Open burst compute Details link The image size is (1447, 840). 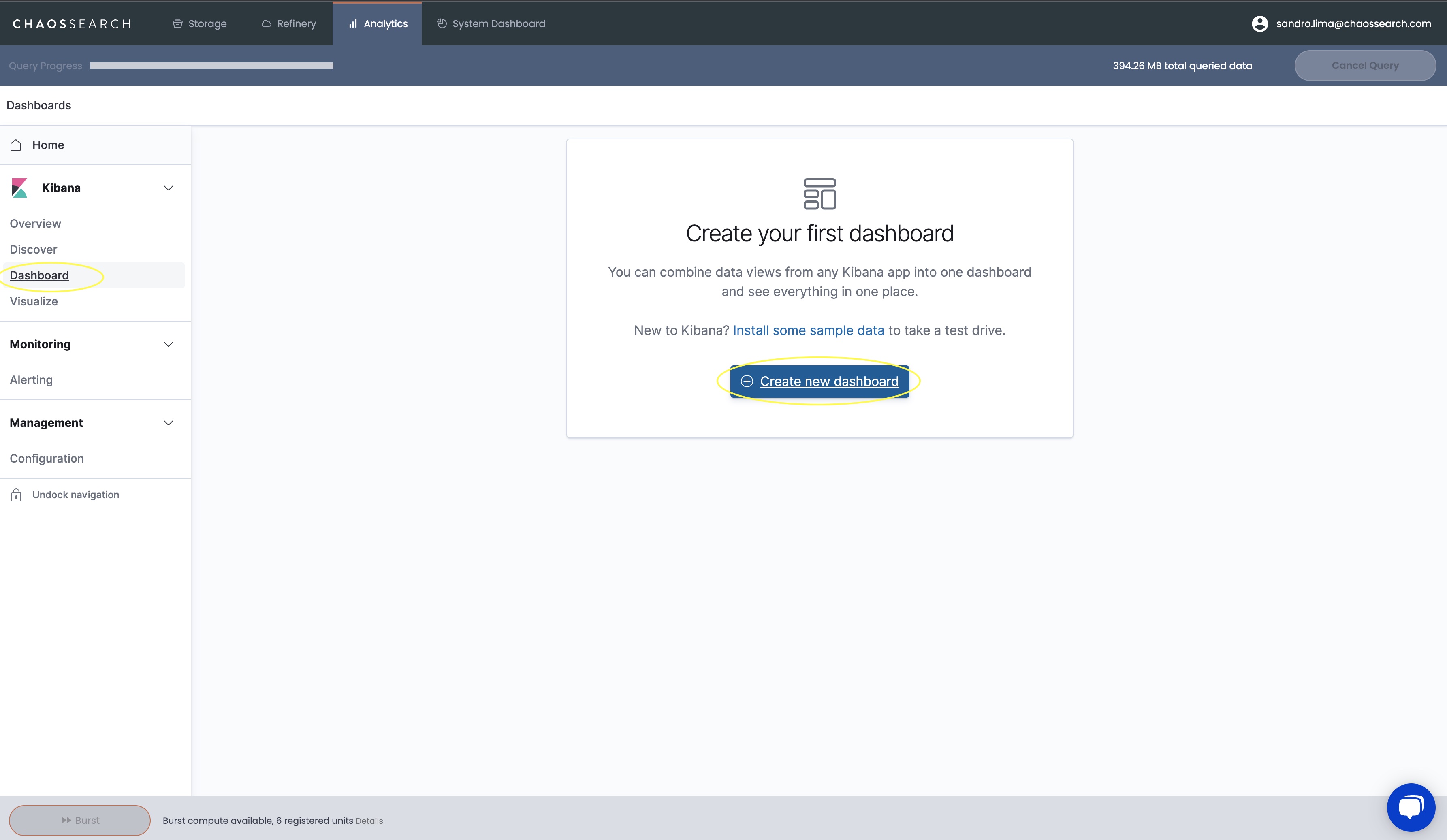[369, 821]
